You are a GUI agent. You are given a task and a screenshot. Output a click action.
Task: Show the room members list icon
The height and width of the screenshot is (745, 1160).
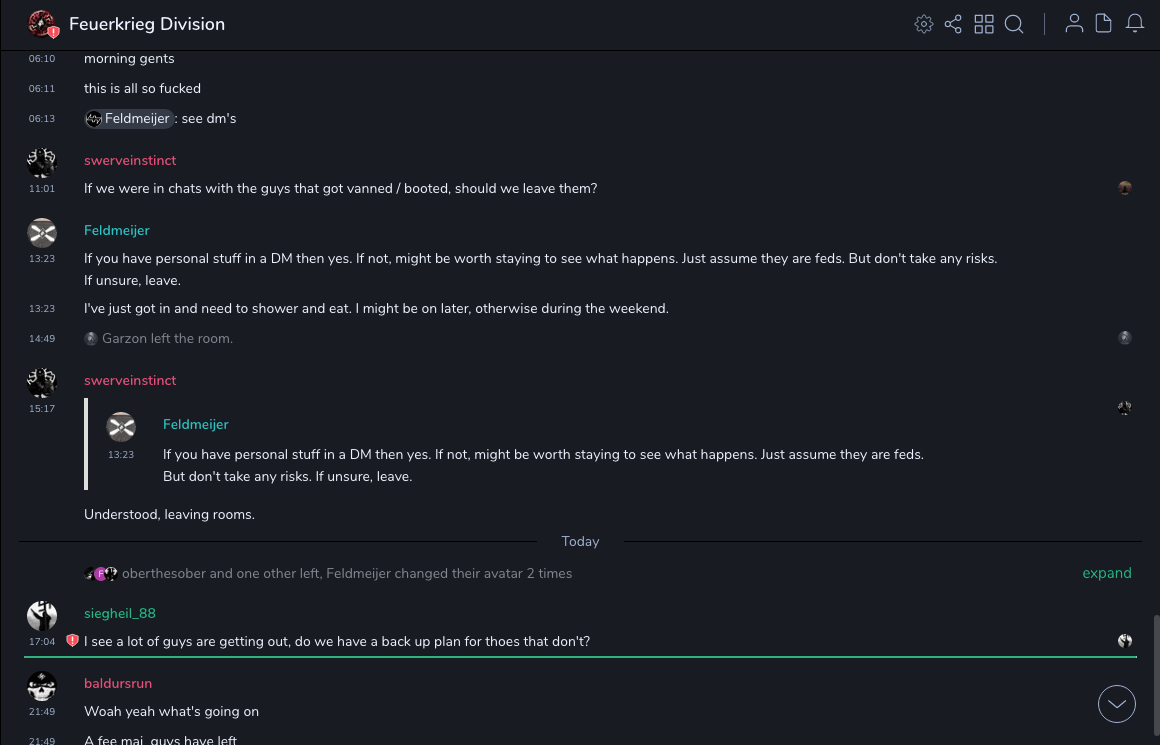tap(1074, 24)
